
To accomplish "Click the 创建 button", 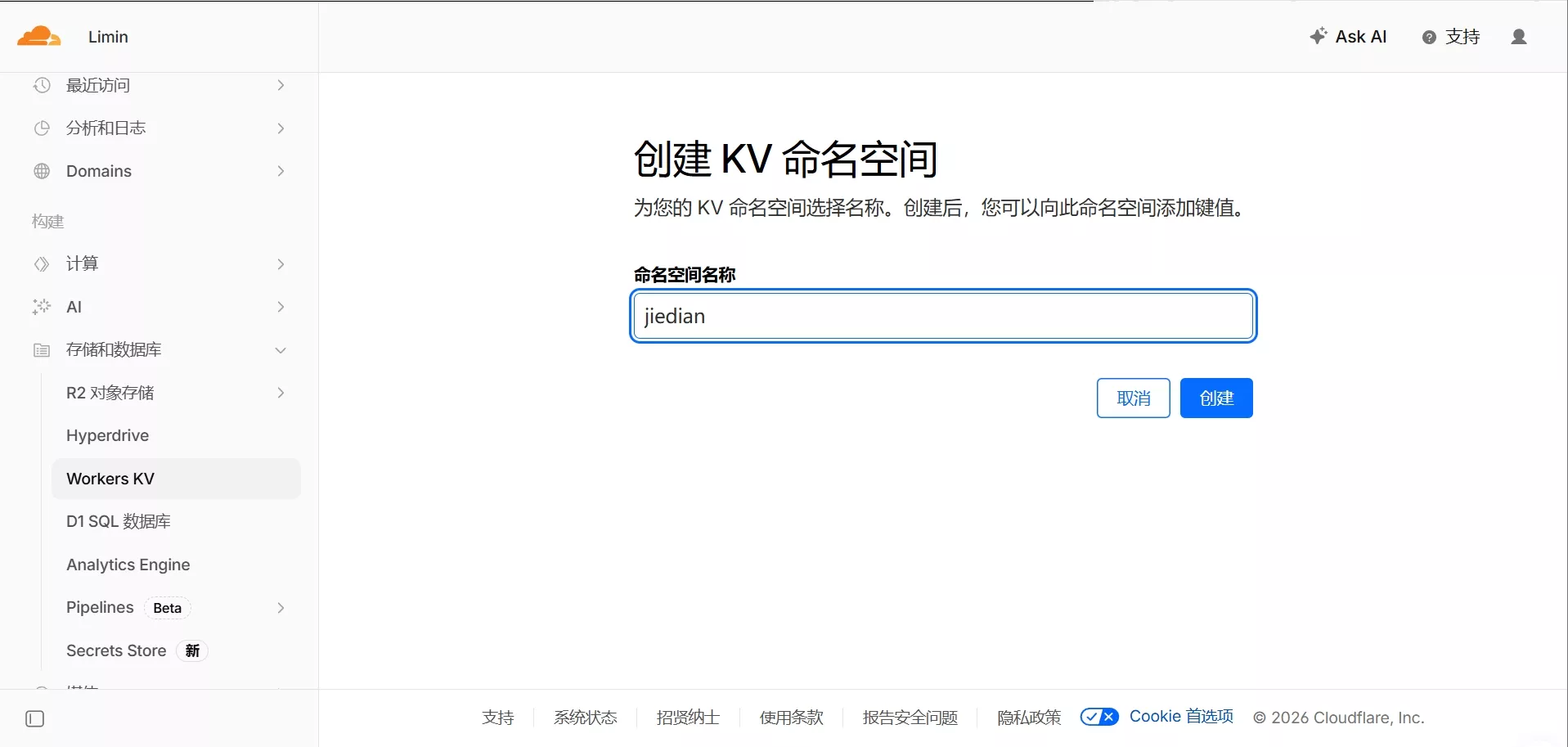I will (1216, 398).
